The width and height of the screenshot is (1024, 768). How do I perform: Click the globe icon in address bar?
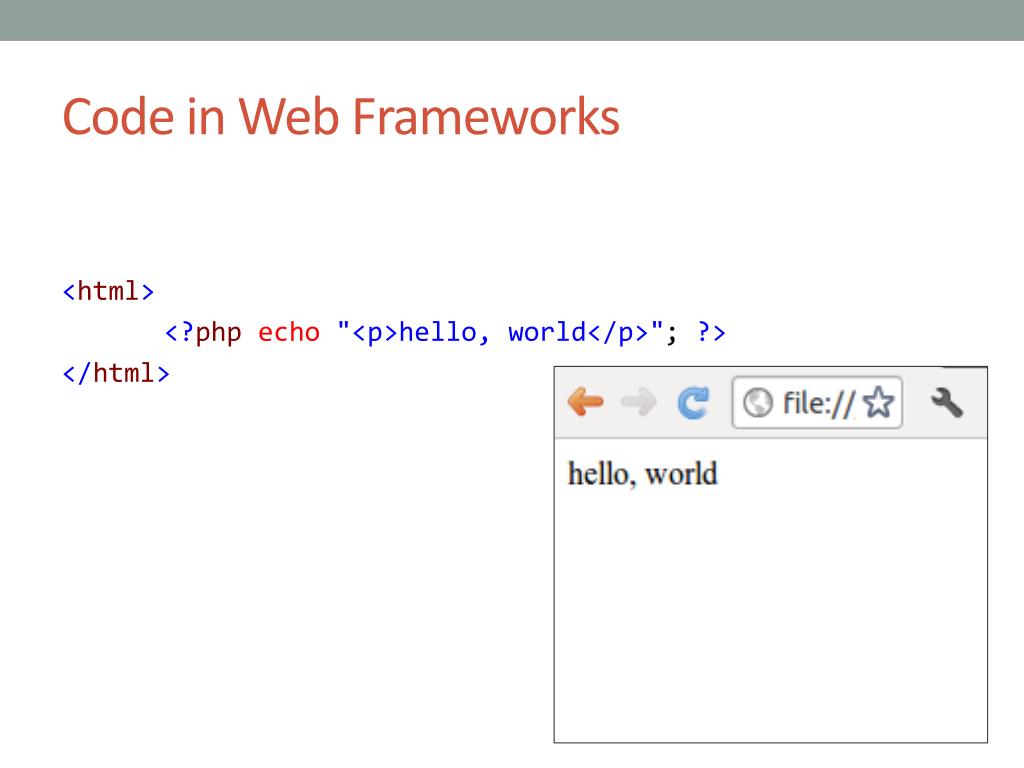(758, 402)
